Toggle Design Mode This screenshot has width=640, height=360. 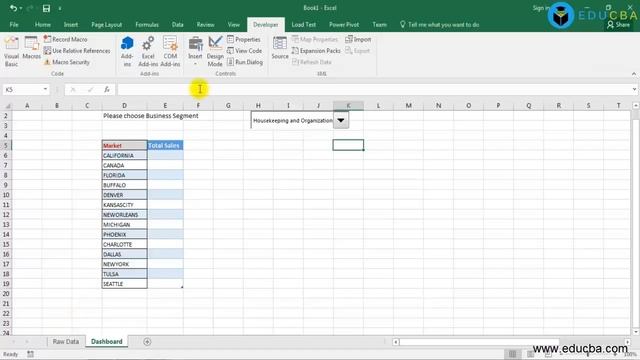pos(215,51)
